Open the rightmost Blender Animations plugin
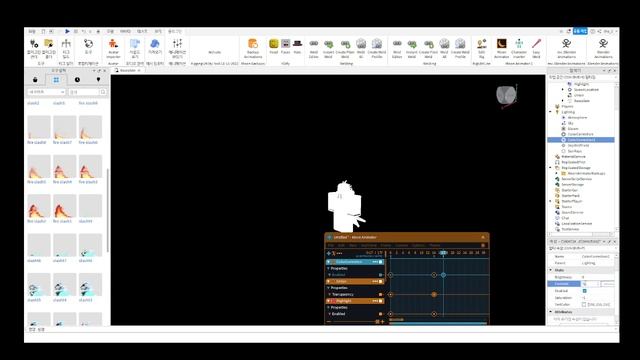Image resolution: width=640 pixels, height=360 pixels. click(x=603, y=48)
